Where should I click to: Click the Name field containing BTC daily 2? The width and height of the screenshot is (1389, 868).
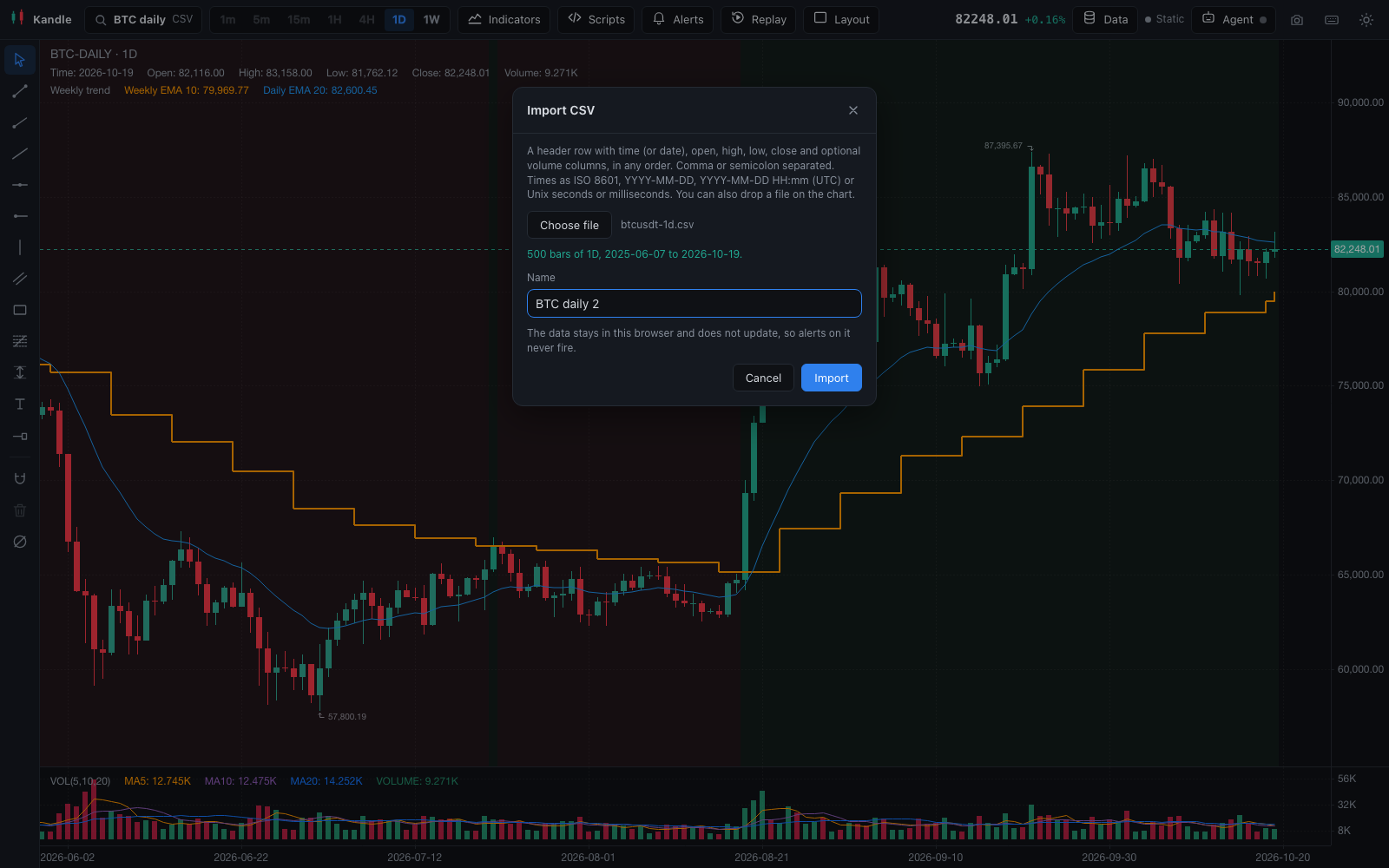pyautogui.click(x=694, y=304)
